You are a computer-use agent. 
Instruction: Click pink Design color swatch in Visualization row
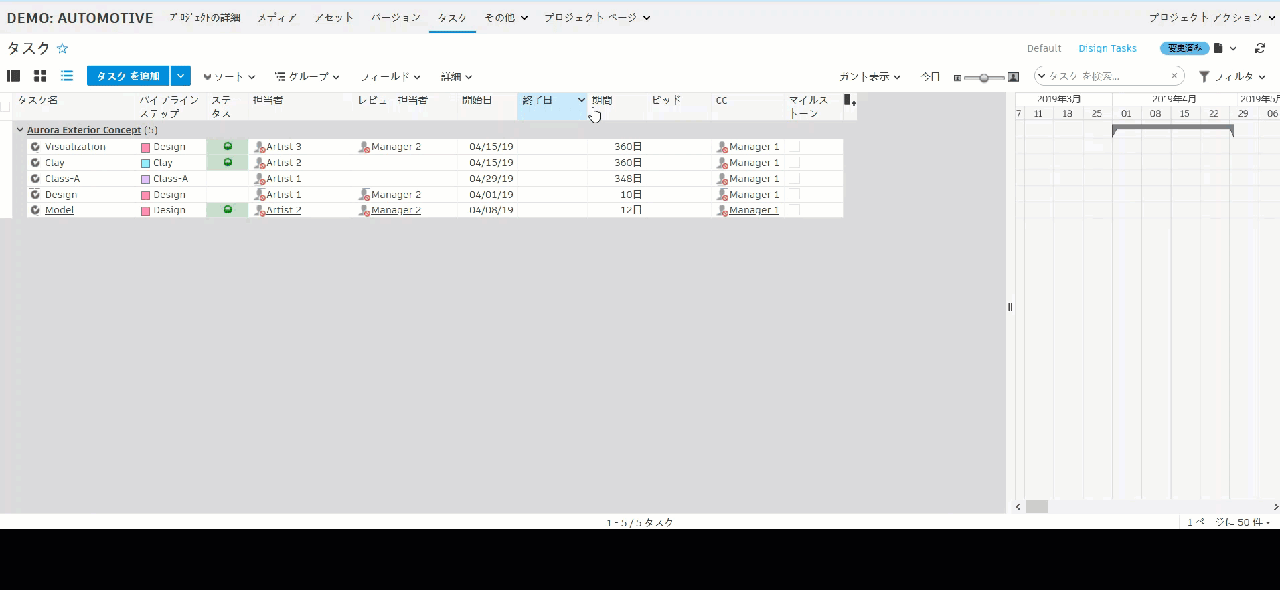146,147
